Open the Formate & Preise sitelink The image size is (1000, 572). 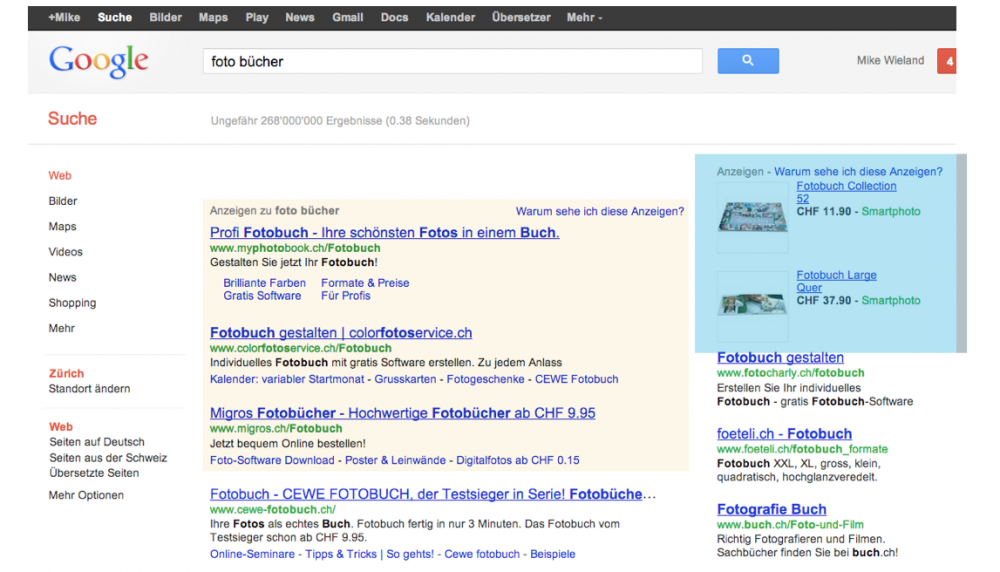tap(365, 282)
